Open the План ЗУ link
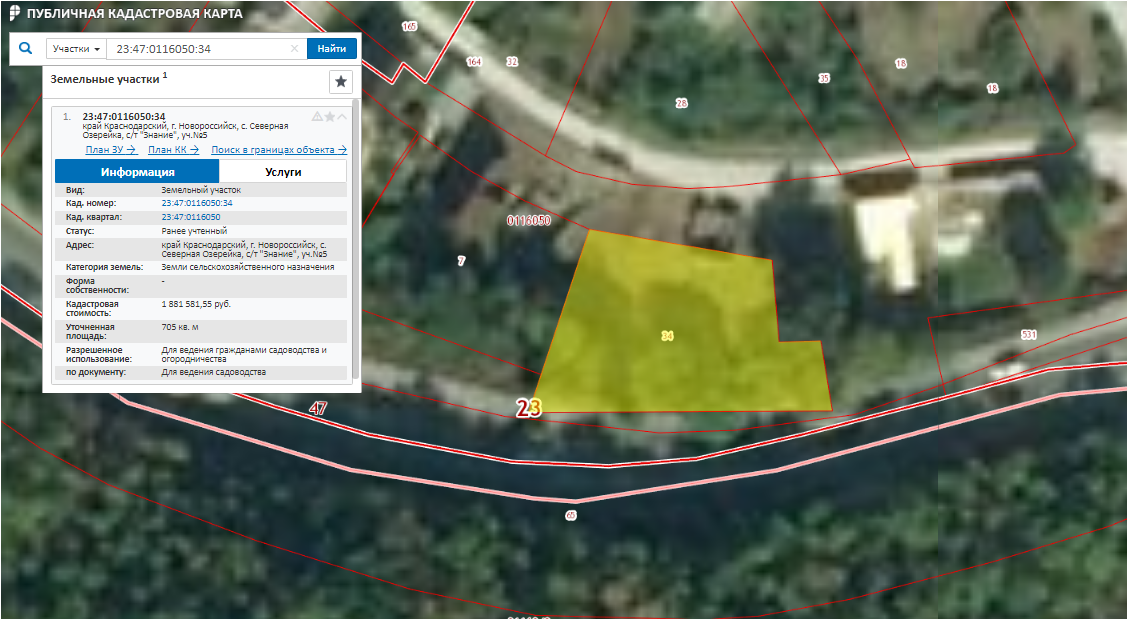The height and width of the screenshot is (620, 1128). click(111, 150)
